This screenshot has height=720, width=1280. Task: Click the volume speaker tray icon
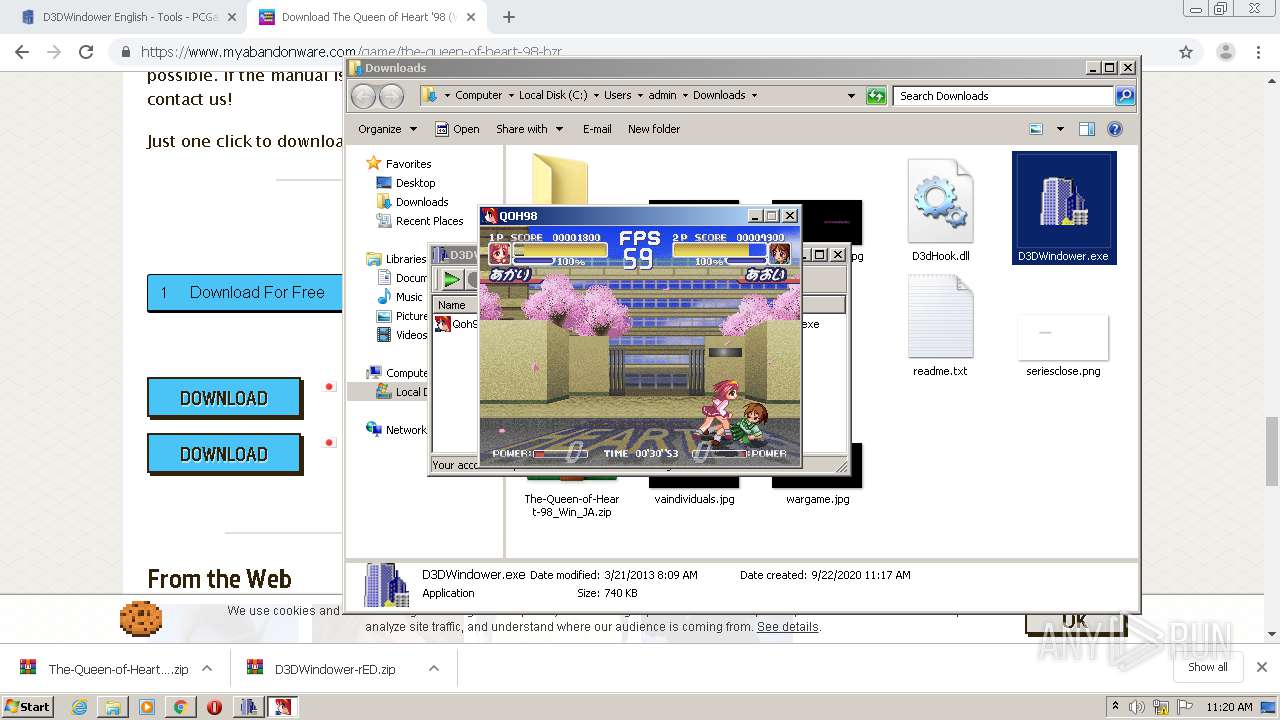pyautogui.click(x=1137, y=707)
